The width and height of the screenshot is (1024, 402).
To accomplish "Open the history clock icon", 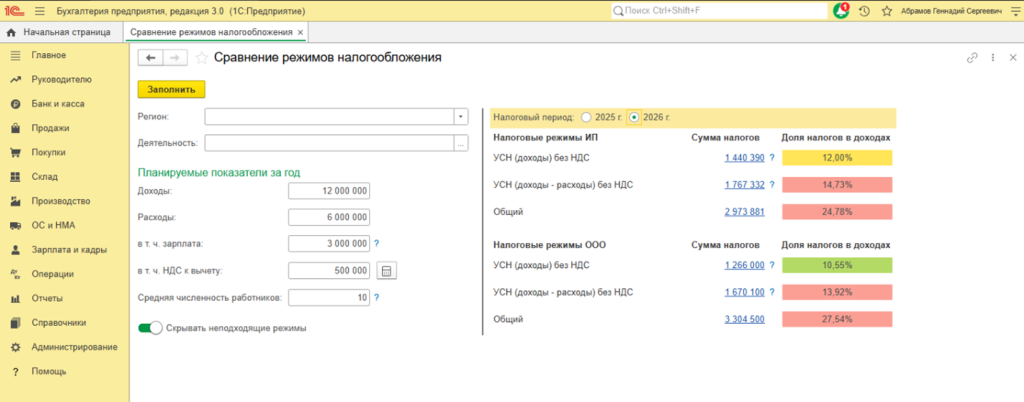I will (864, 11).
